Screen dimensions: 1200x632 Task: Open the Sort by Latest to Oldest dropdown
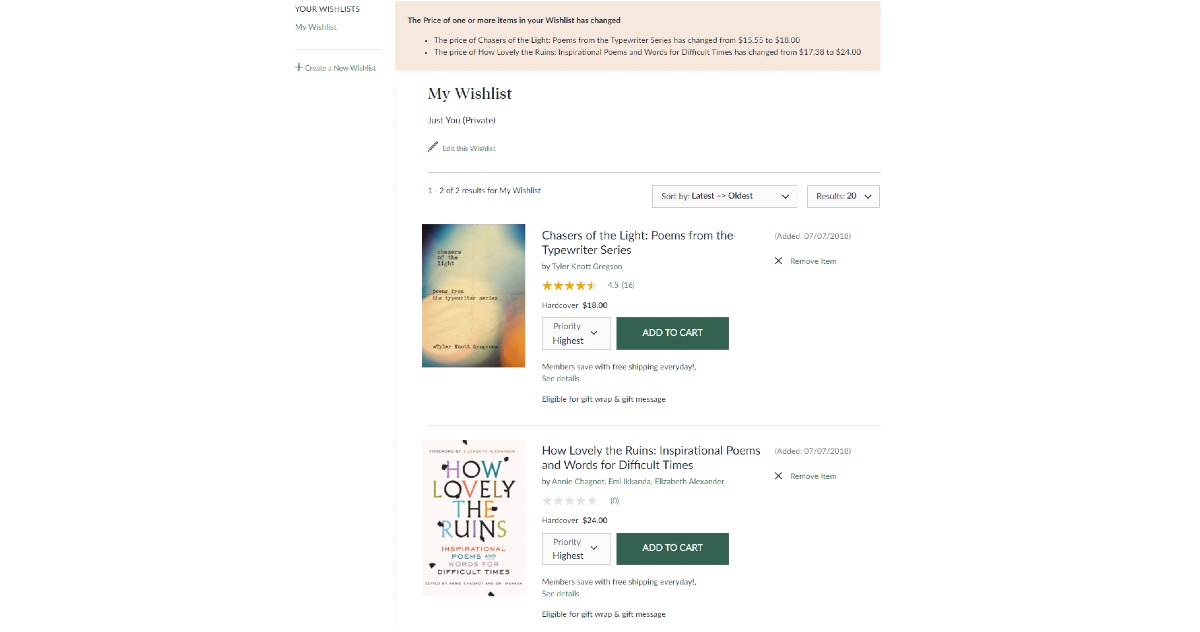[x=724, y=196]
